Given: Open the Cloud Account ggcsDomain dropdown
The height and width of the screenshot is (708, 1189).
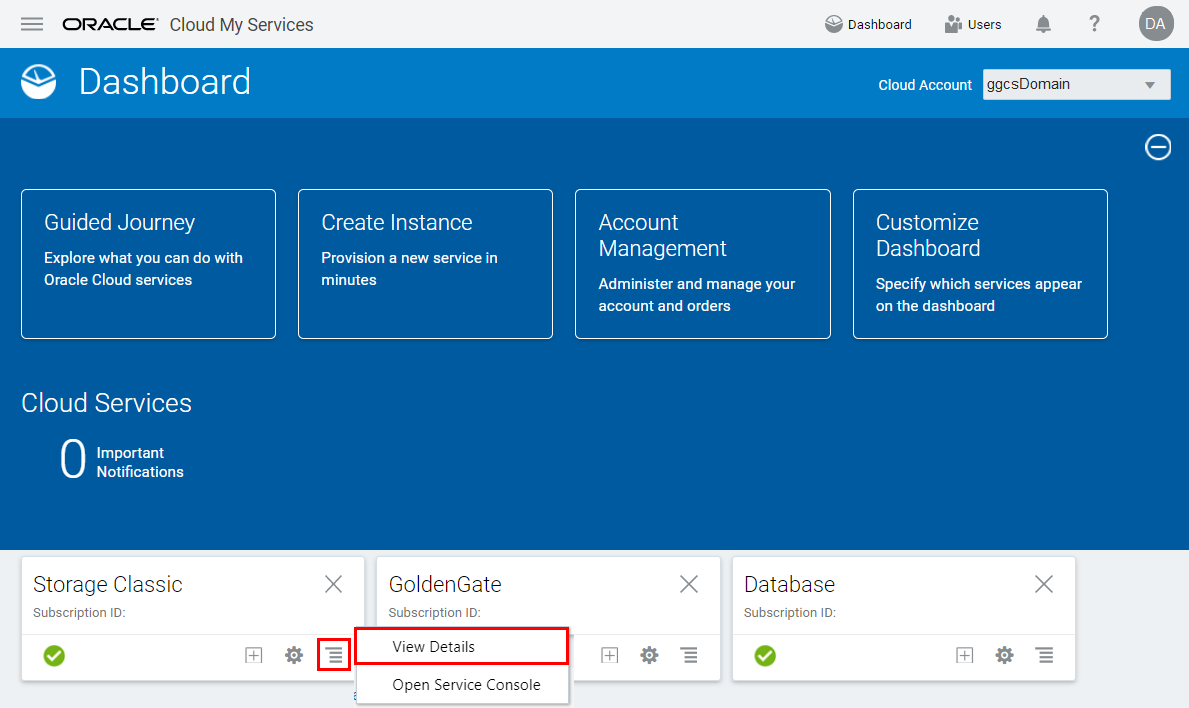Looking at the screenshot, I should click(x=1076, y=84).
